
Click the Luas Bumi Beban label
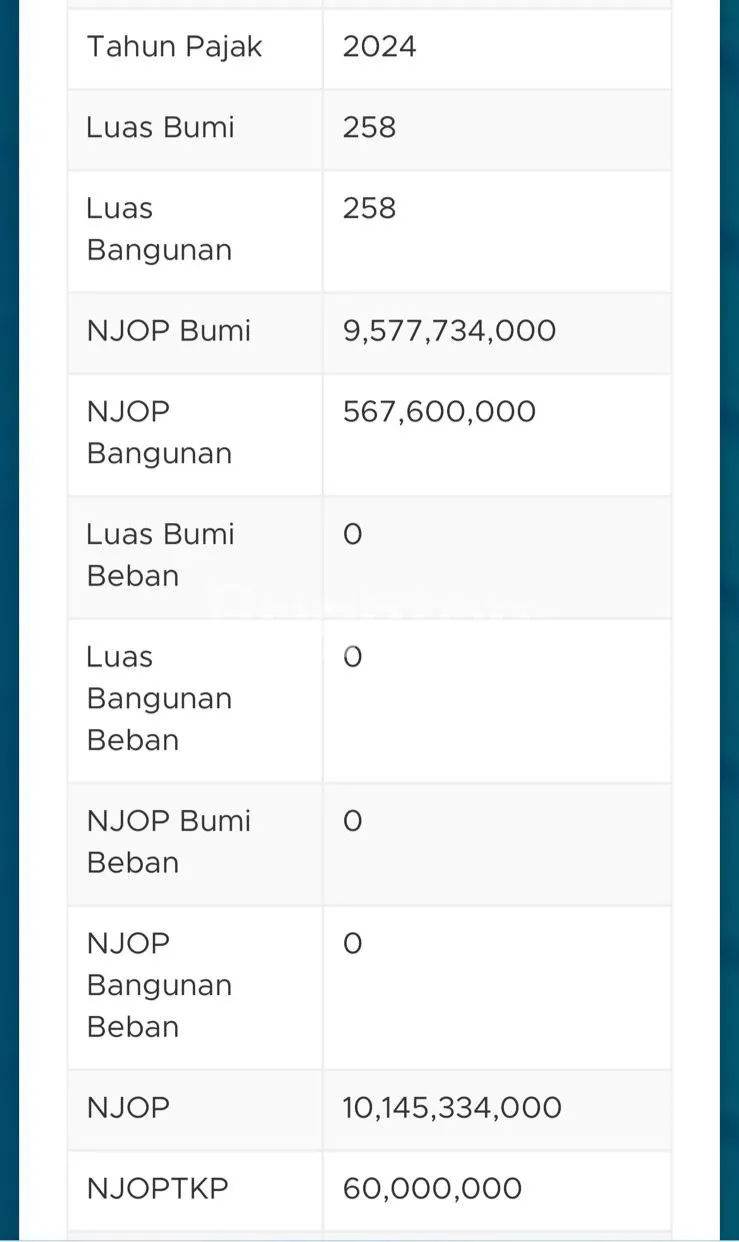[x=160, y=555]
